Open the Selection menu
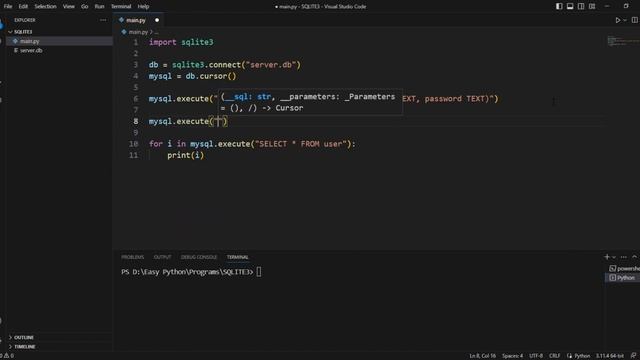The width and height of the screenshot is (640, 360). coord(45,7)
